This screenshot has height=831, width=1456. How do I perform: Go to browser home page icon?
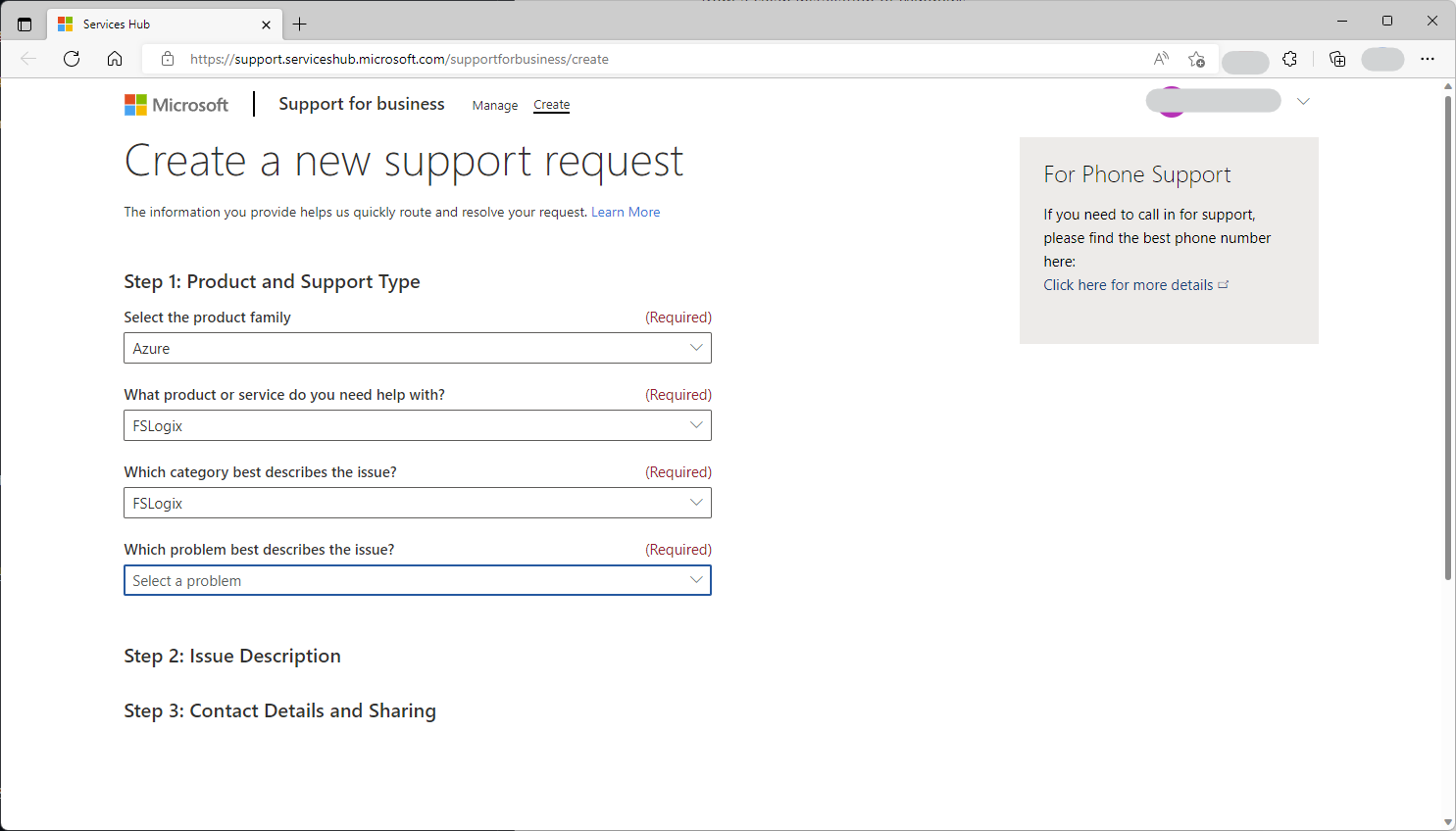115,59
